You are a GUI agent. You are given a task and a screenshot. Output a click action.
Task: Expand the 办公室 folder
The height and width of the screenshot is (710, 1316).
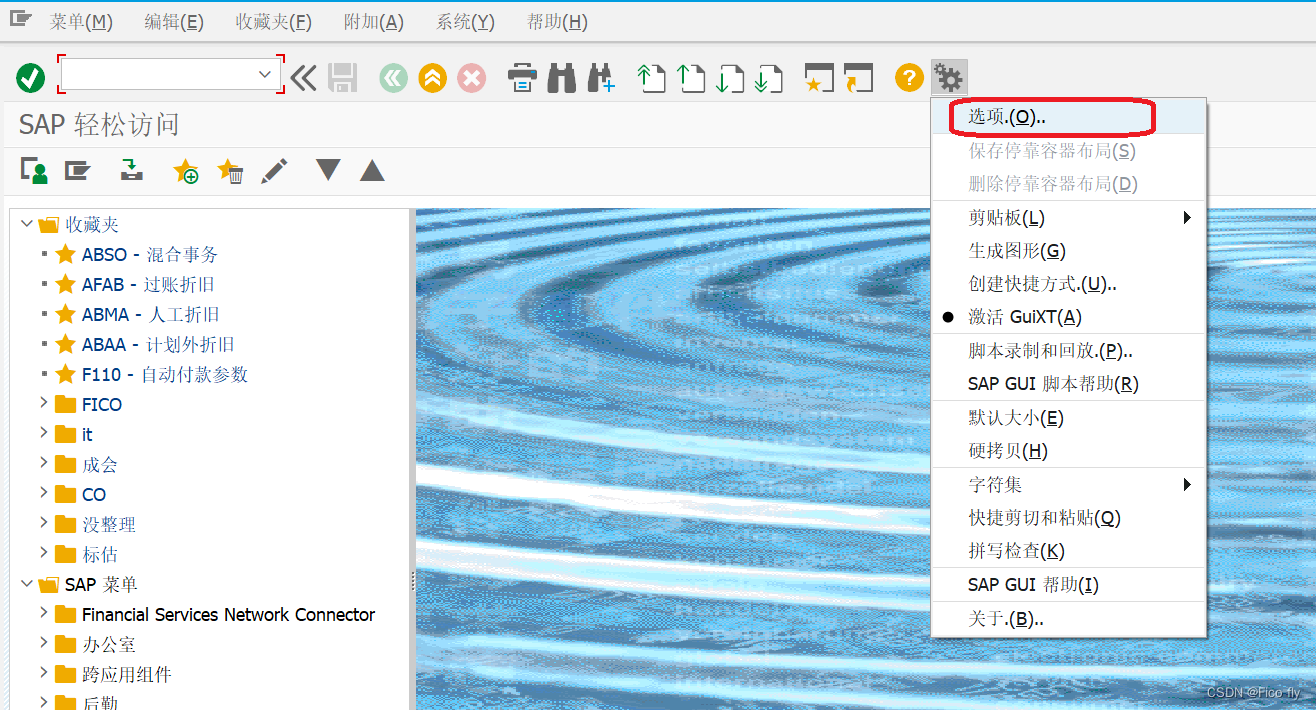coord(43,643)
